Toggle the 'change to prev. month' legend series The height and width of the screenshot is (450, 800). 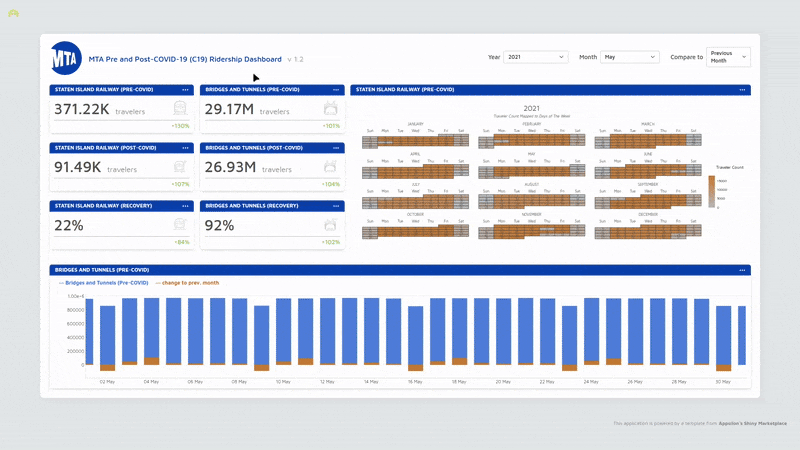(x=187, y=283)
